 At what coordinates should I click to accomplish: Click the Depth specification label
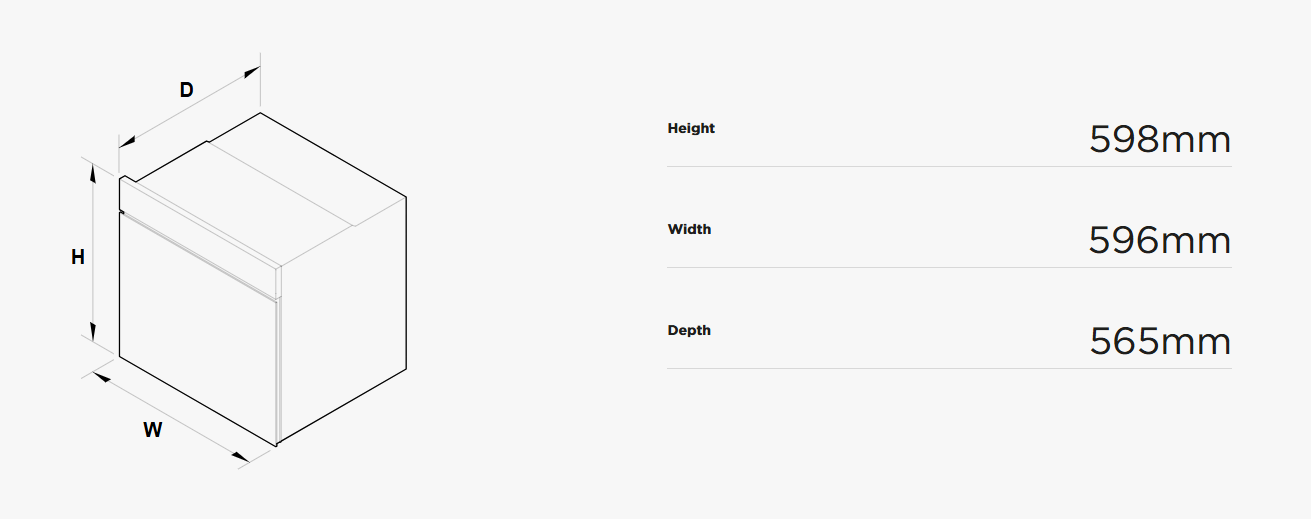tap(689, 330)
